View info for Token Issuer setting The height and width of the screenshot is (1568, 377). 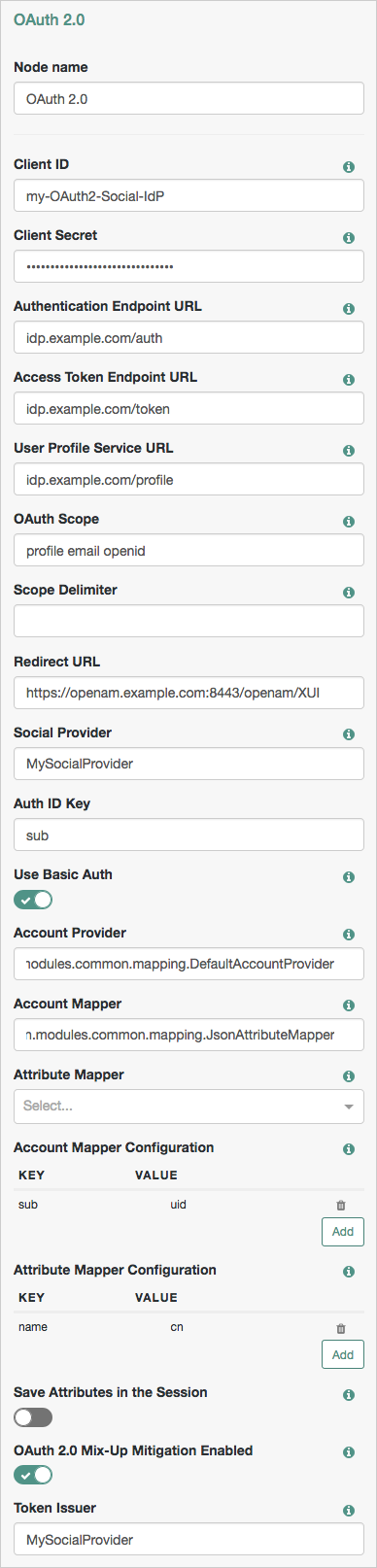349,1511
